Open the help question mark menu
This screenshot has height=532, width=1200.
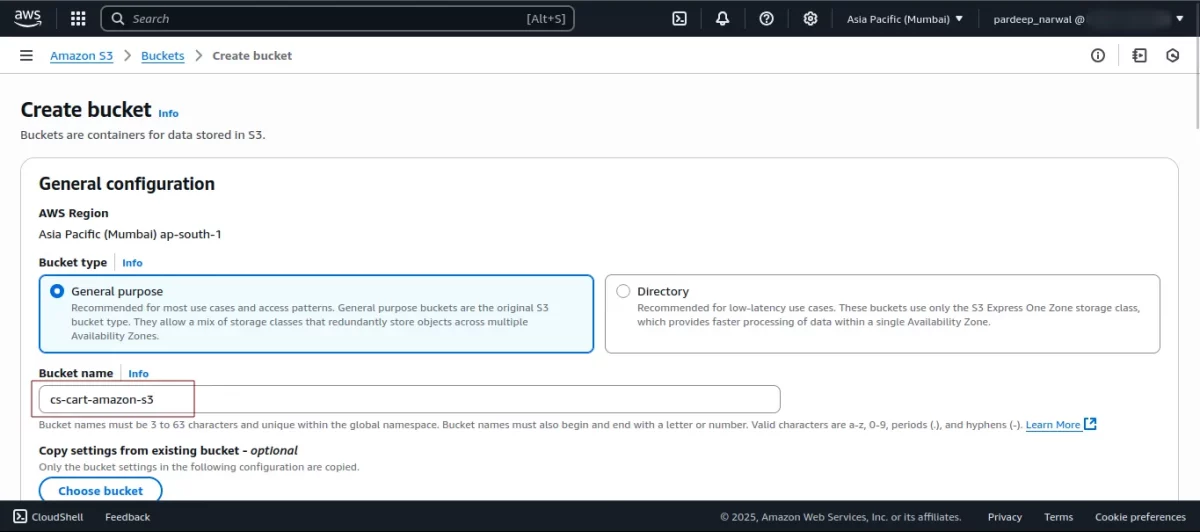pos(766,18)
